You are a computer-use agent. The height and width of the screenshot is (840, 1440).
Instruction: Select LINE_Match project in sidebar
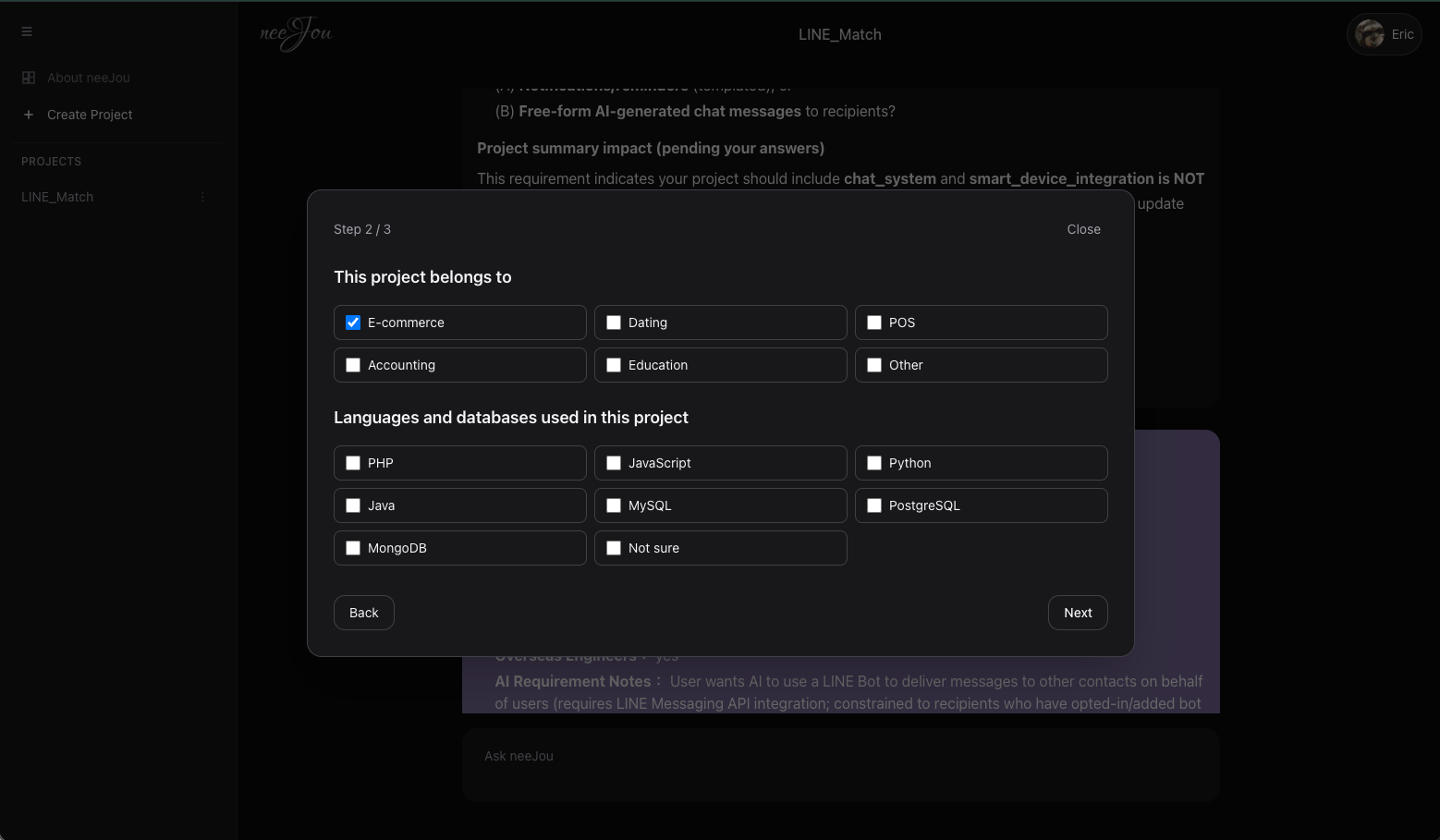(57, 197)
